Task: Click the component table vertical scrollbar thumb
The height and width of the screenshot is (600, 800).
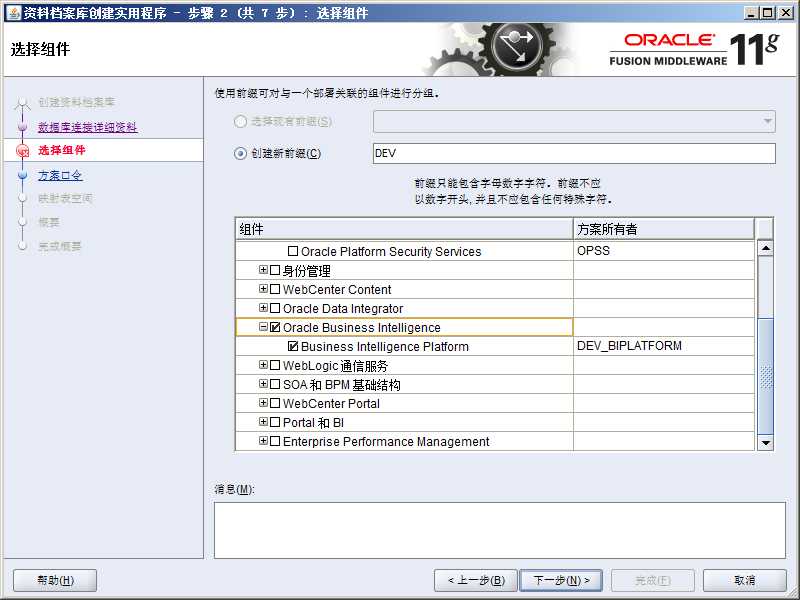Action: 766,376
